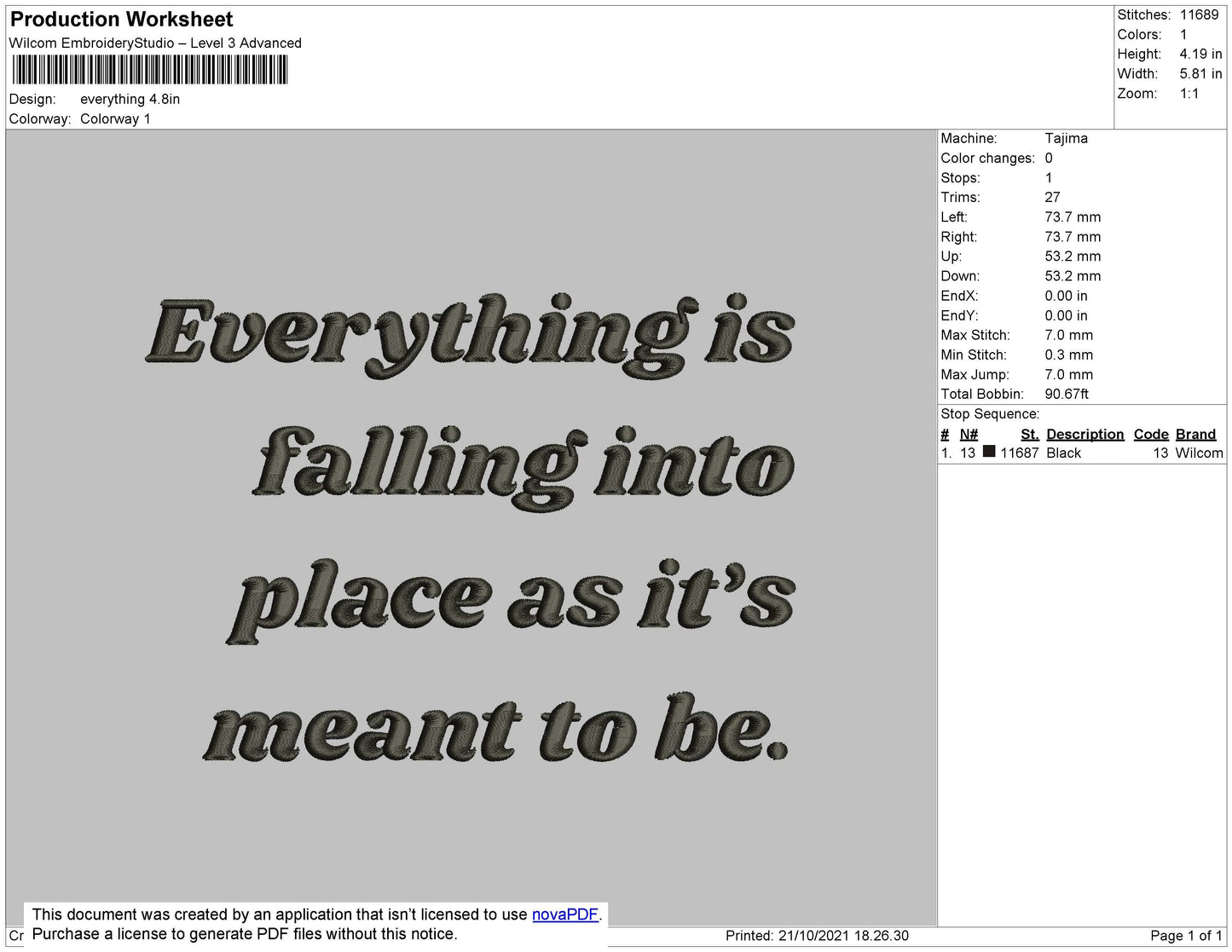Viewport: 1232px width, 952px height.
Task: Select the Left value 73.7 mm
Action: coord(1073,216)
